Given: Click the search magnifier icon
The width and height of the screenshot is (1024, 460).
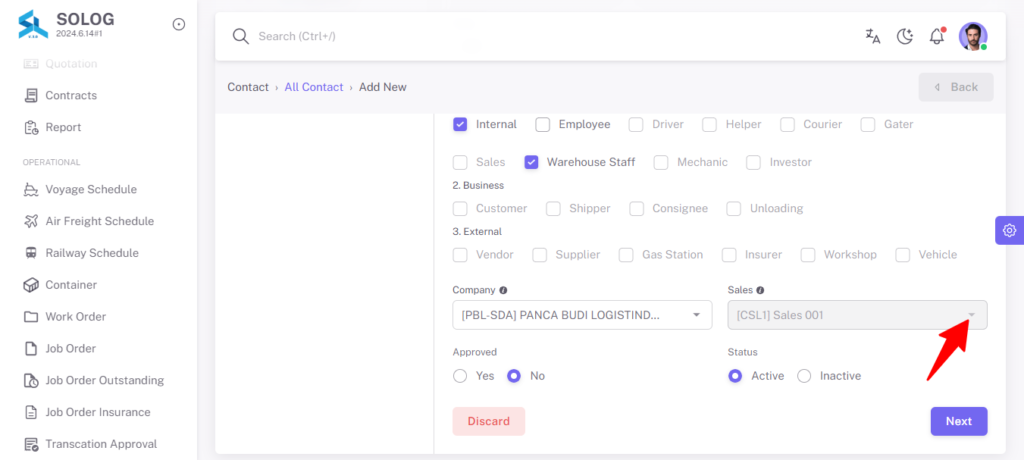Looking at the screenshot, I should tap(241, 37).
